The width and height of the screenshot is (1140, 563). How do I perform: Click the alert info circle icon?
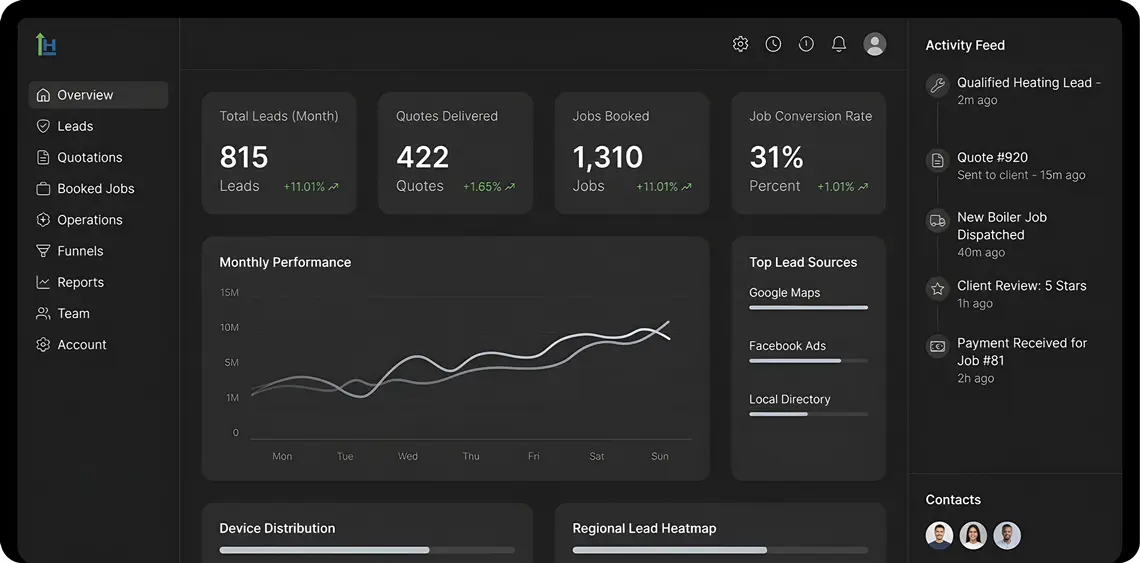[x=806, y=44]
